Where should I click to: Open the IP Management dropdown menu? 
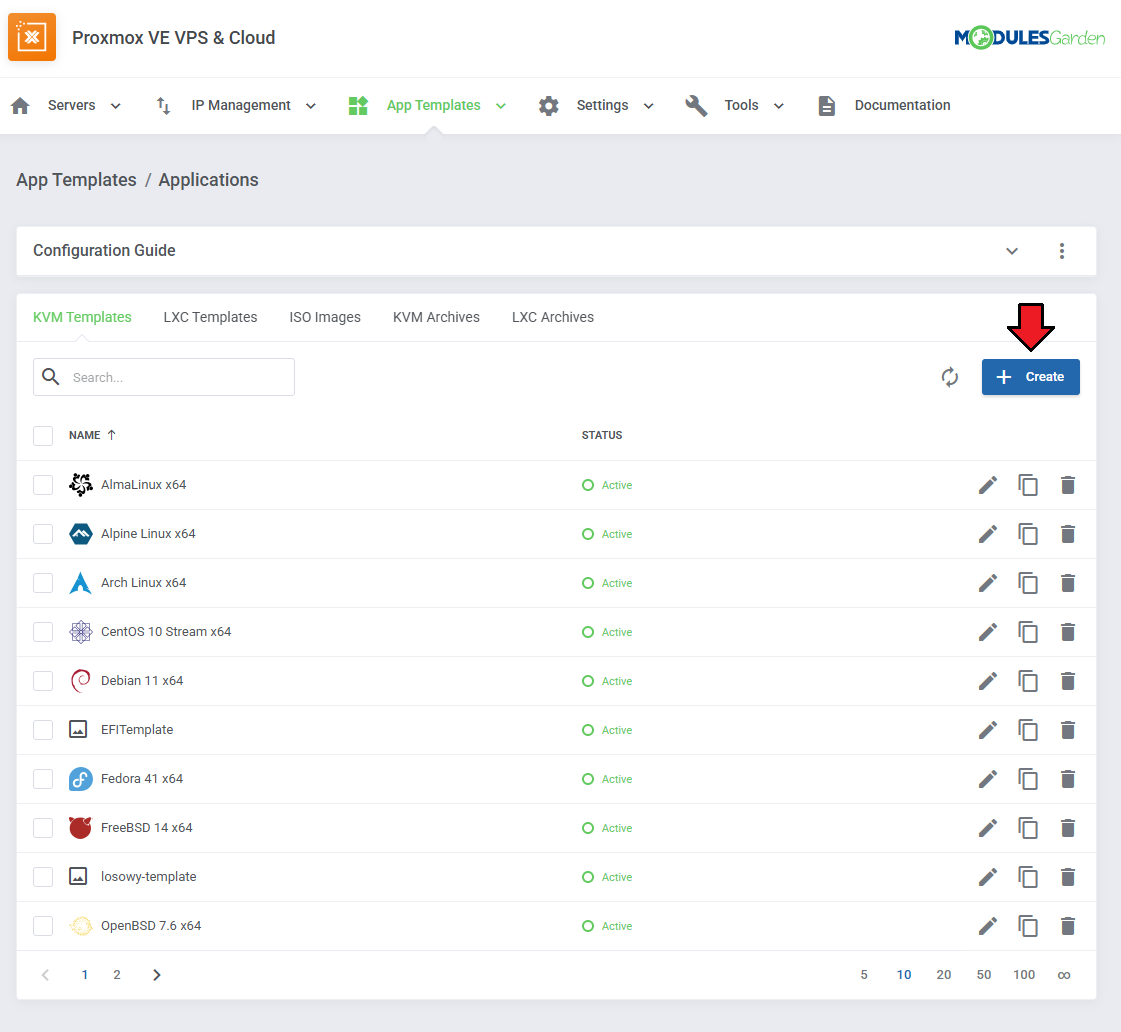[254, 105]
